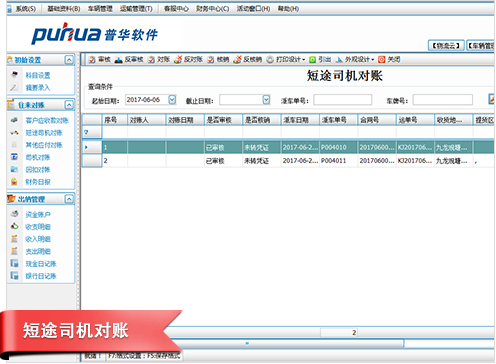Click the 派车单号 input field
This screenshot has height=364, width=496.
(343, 100)
